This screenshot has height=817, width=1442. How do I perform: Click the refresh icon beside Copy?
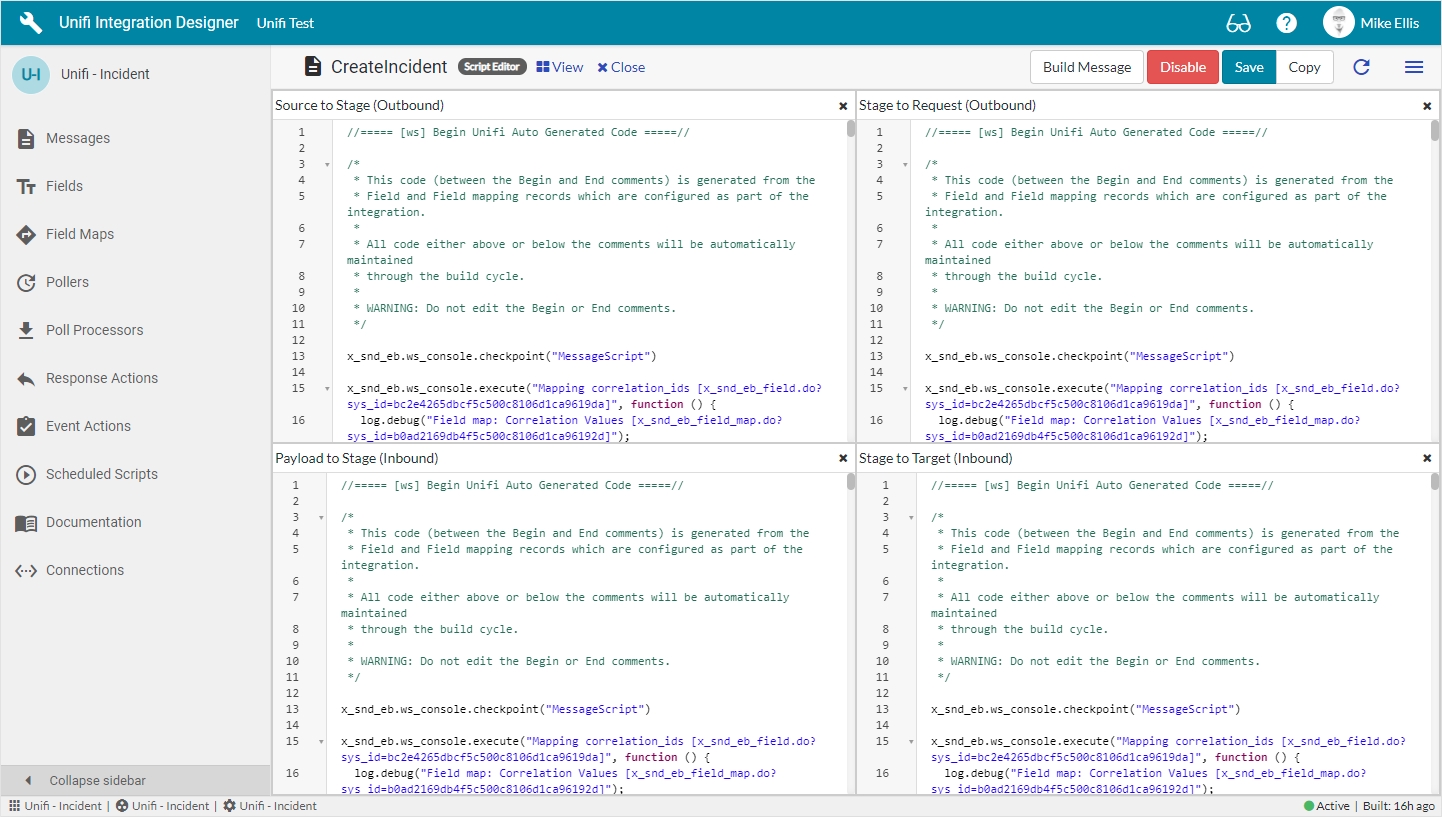click(x=1361, y=67)
